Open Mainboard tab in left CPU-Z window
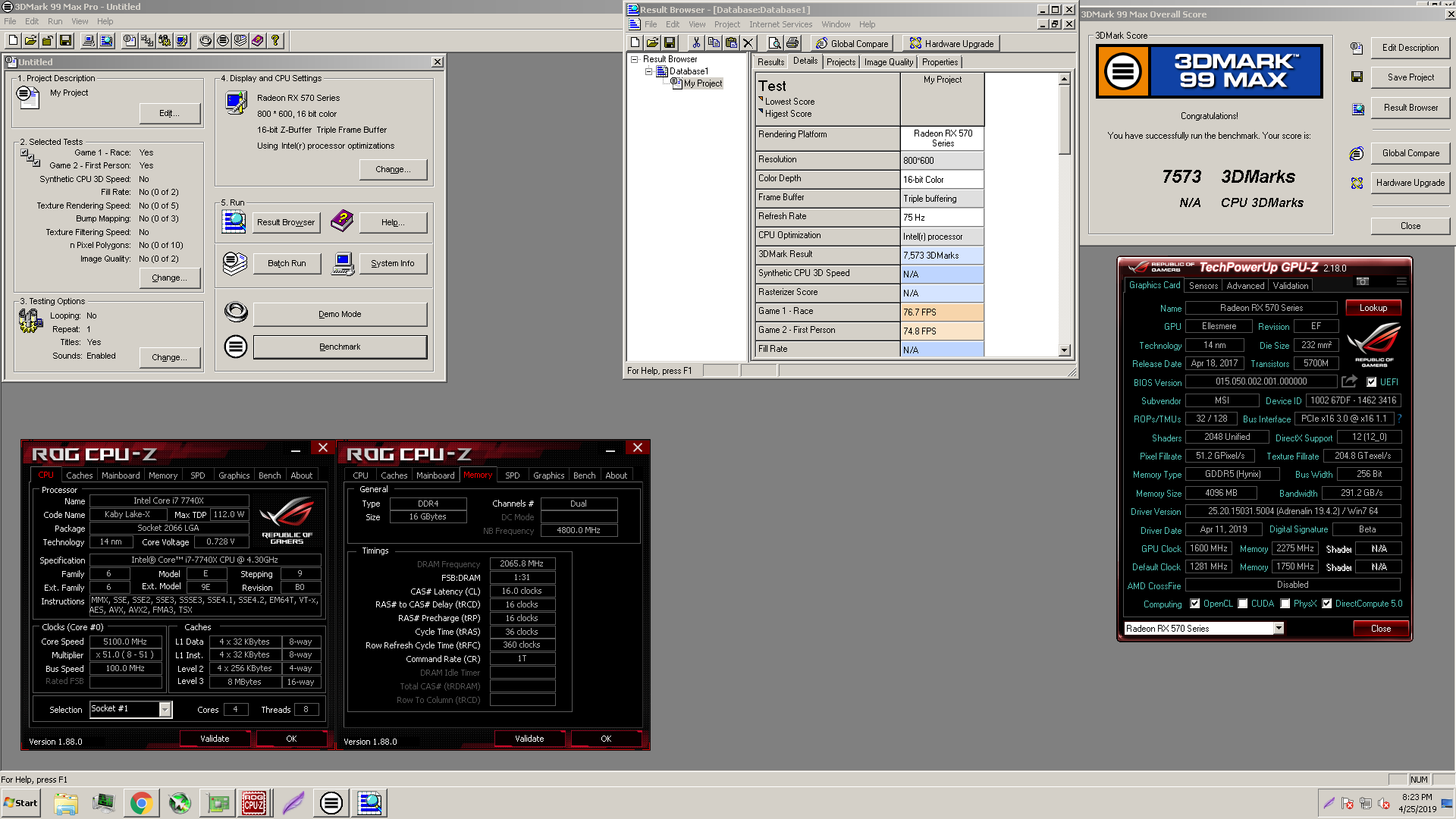Viewport: 1456px width, 819px height. click(x=121, y=475)
